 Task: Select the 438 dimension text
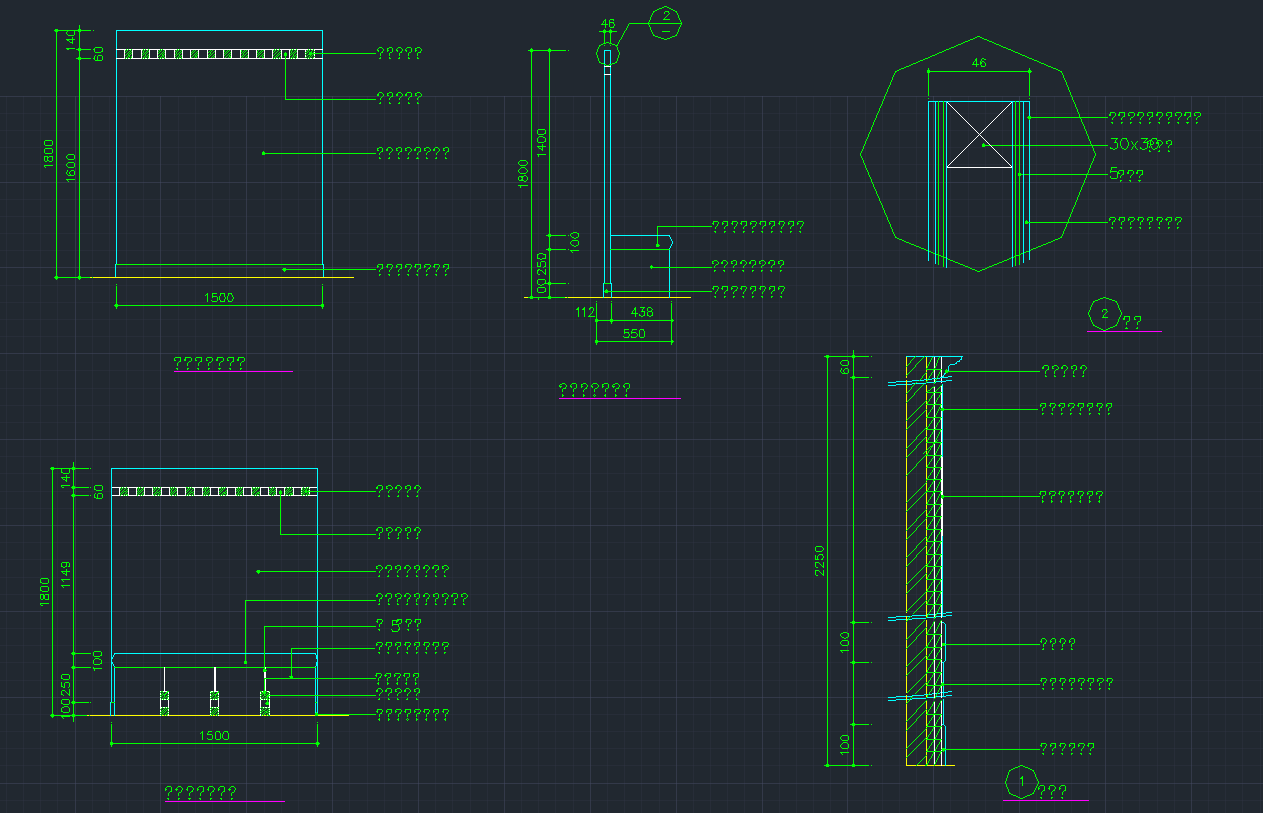641,312
